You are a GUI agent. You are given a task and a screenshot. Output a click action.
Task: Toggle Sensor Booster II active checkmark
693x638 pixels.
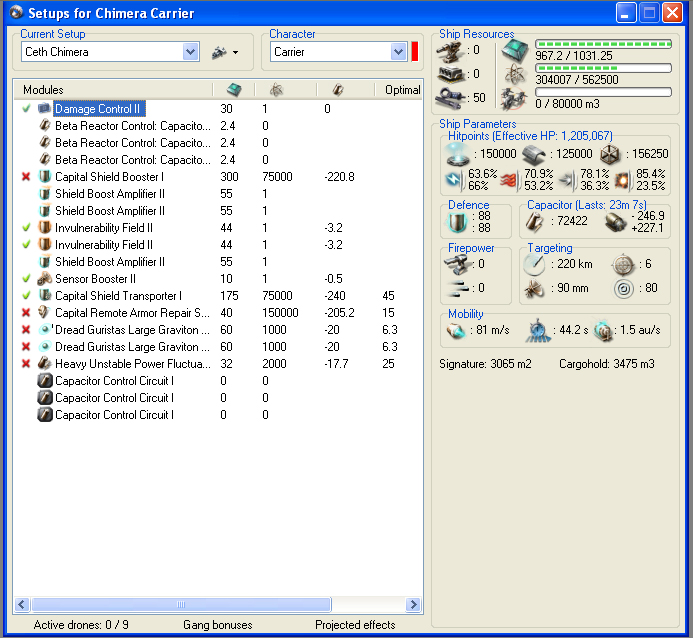pyautogui.click(x=26, y=278)
